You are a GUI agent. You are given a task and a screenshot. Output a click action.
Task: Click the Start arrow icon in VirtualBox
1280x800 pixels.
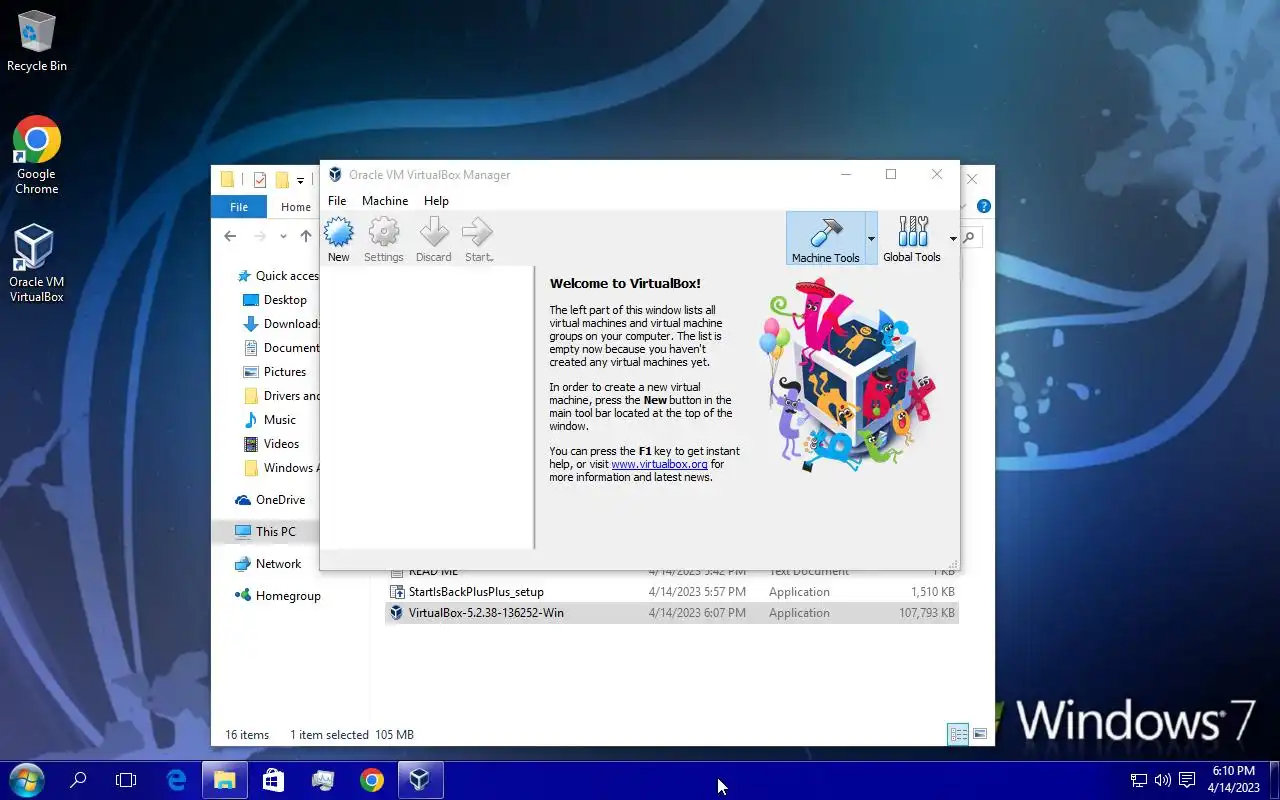coord(478,240)
